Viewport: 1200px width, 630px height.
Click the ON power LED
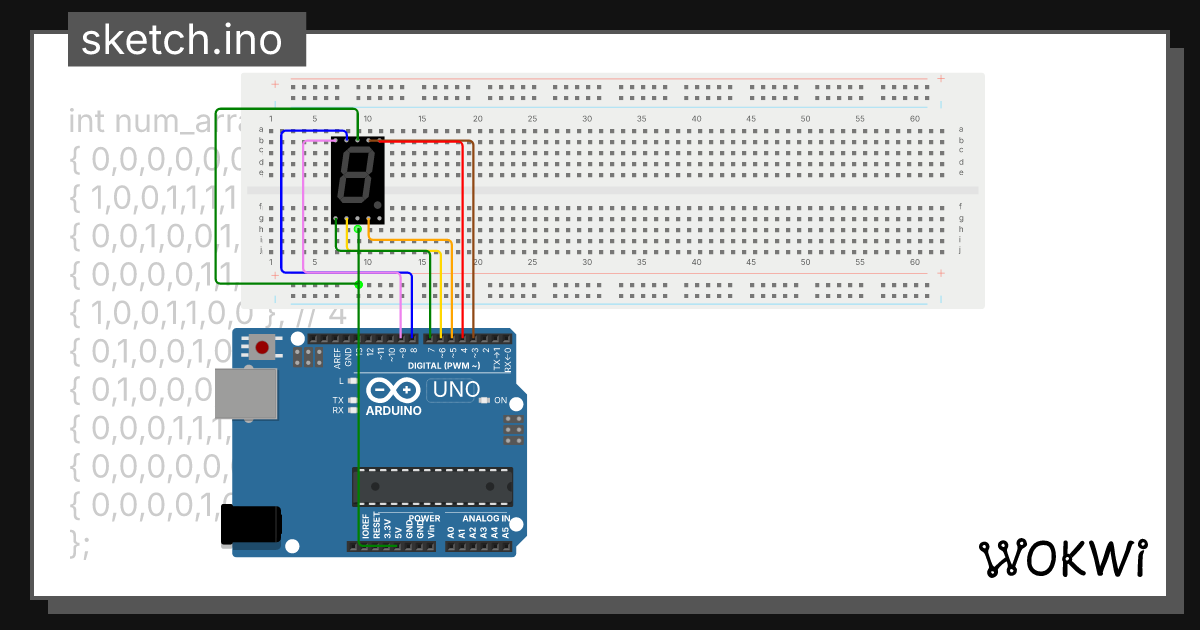484,400
